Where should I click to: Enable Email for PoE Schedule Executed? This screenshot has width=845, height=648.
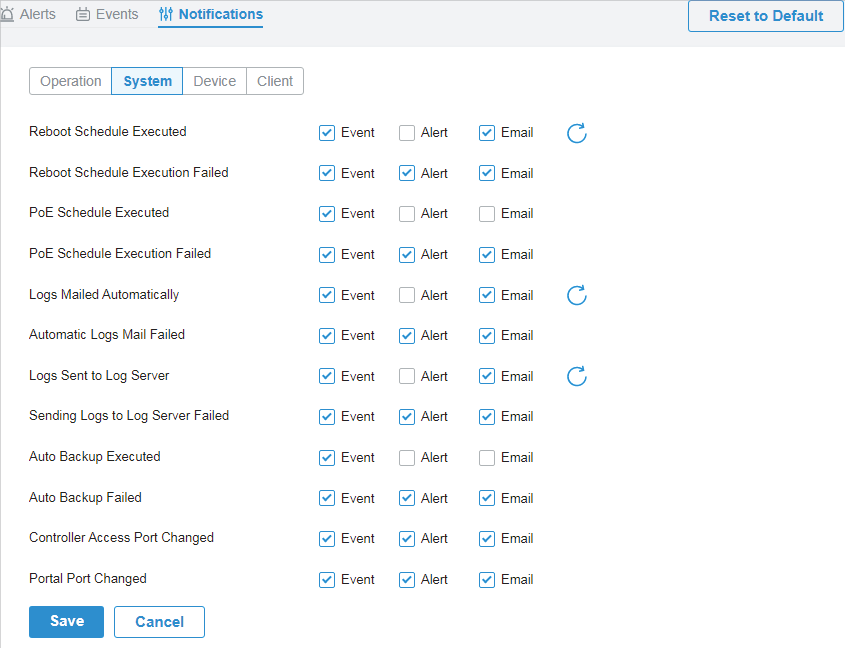(487, 213)
